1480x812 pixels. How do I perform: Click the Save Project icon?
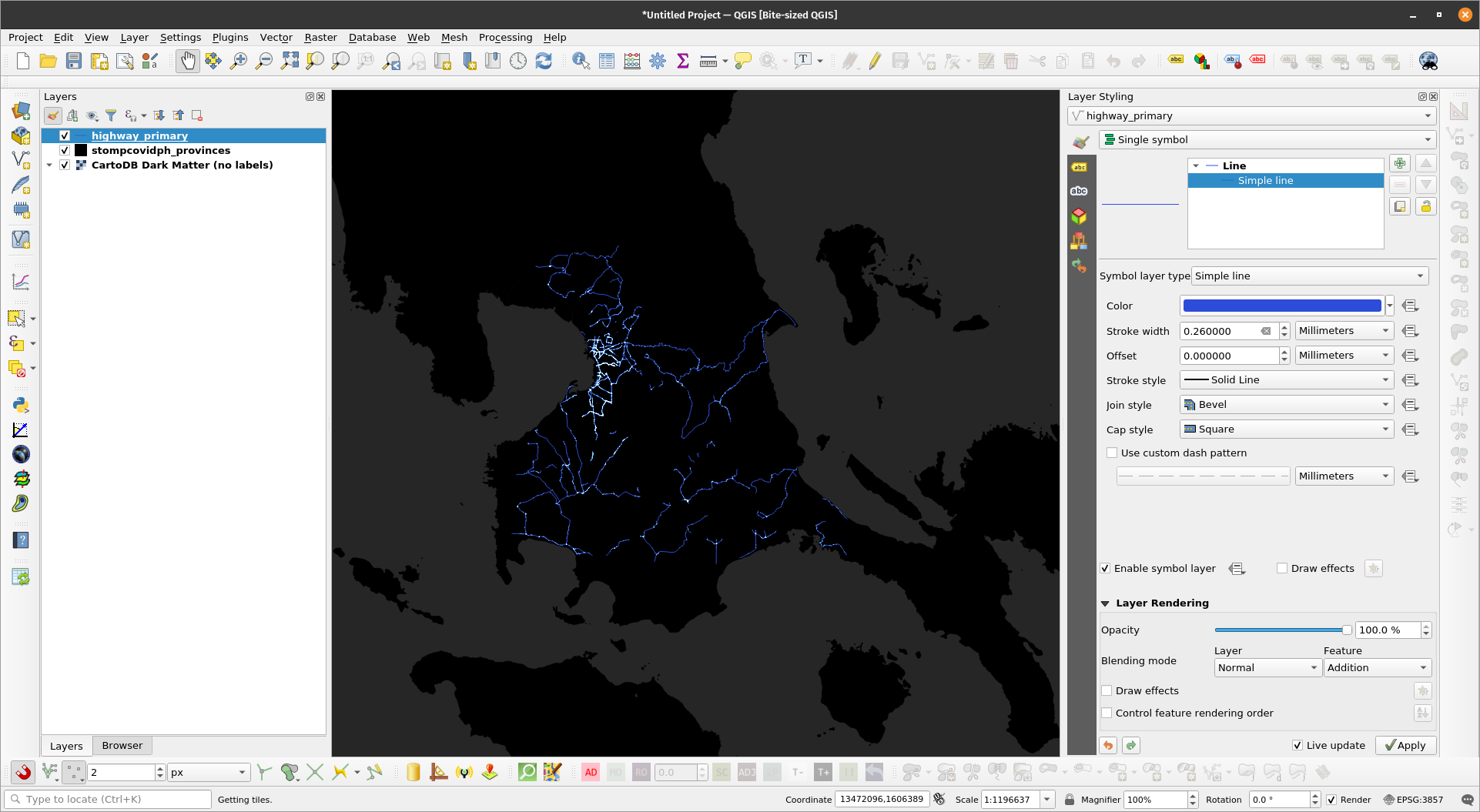coord(74,62)
